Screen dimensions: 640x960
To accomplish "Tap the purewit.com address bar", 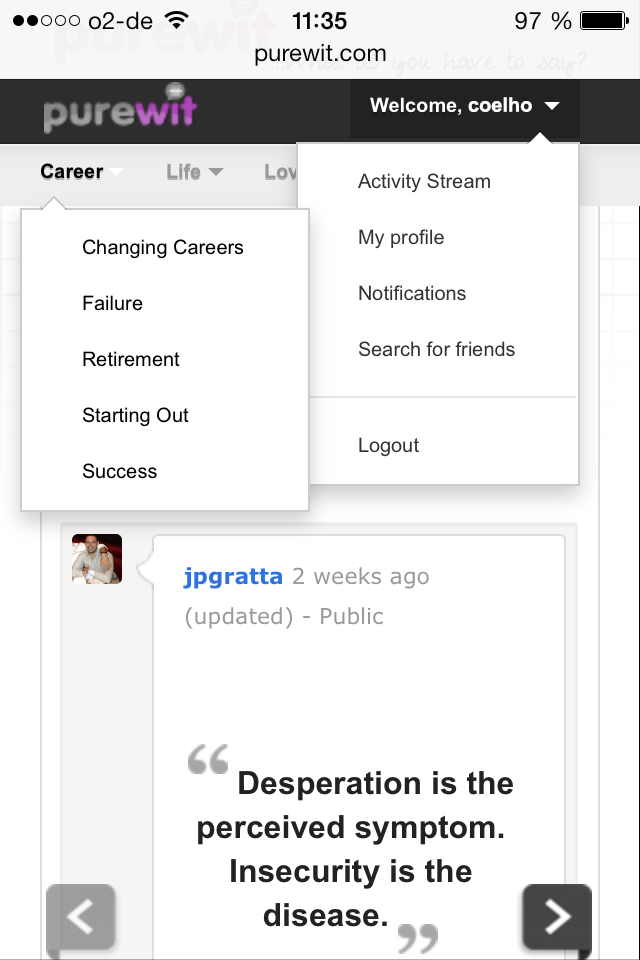I will click(320, 54).
